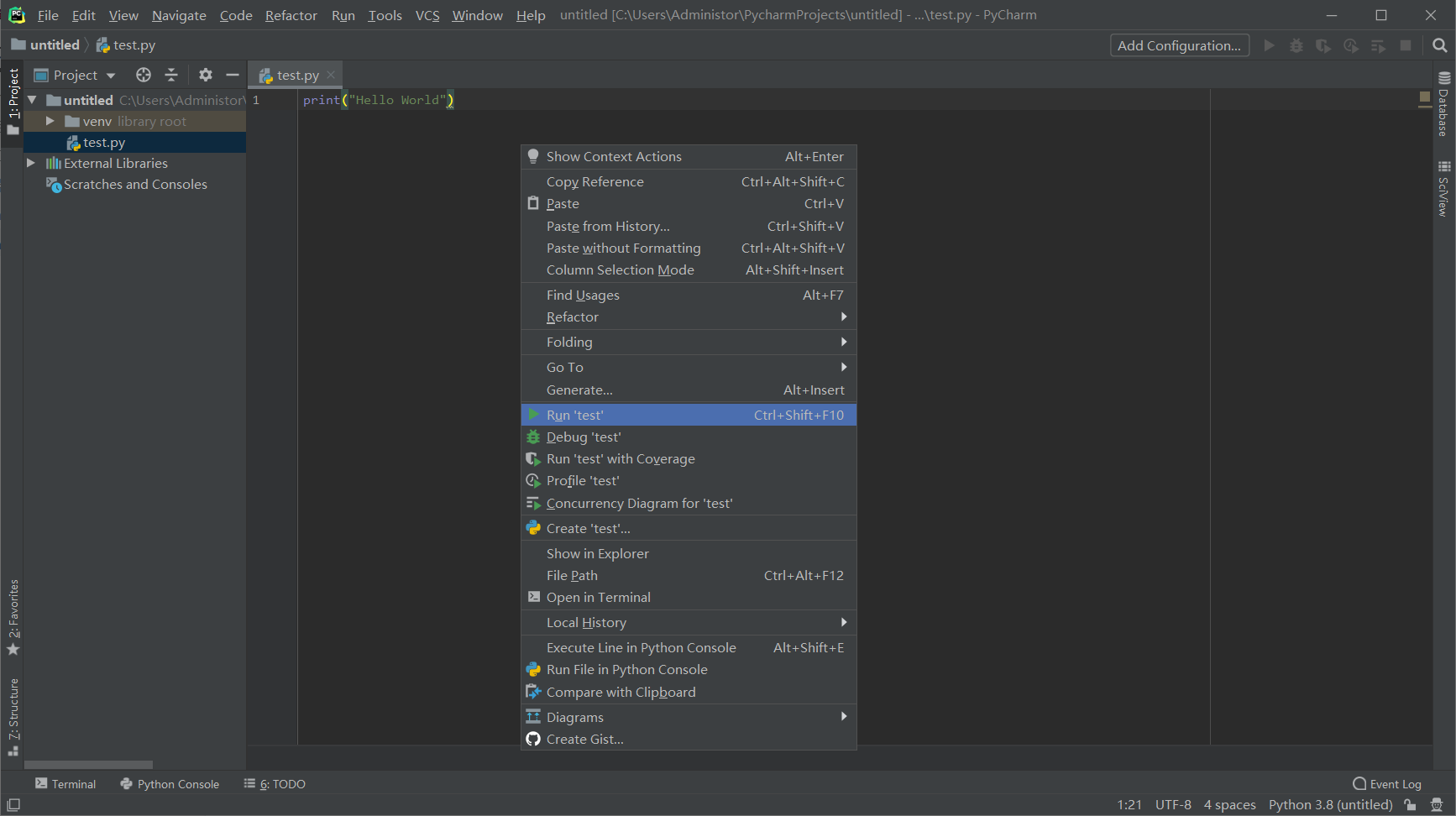Click Debug 'test' in context menu
The image size is (1456, 816).
click(x=689, y=437)
